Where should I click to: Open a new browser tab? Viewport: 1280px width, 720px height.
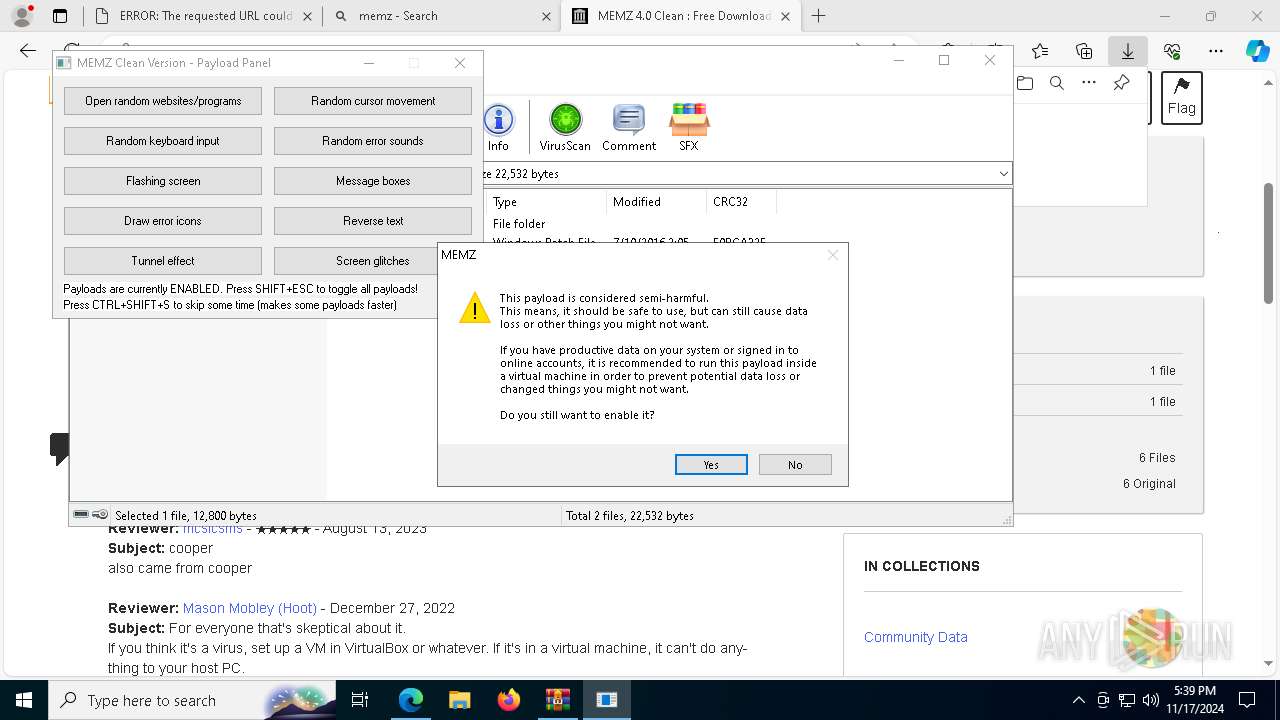818,16
